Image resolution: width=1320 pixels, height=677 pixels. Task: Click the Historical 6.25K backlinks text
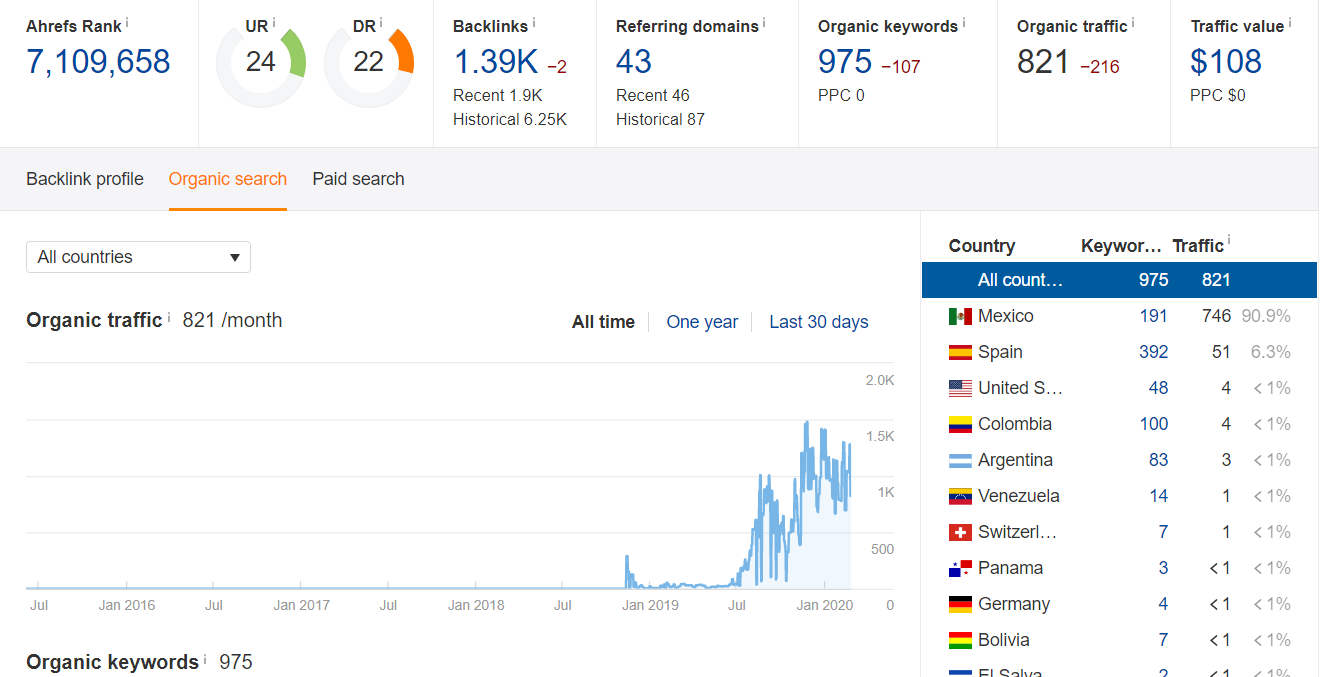click(510, 120)
